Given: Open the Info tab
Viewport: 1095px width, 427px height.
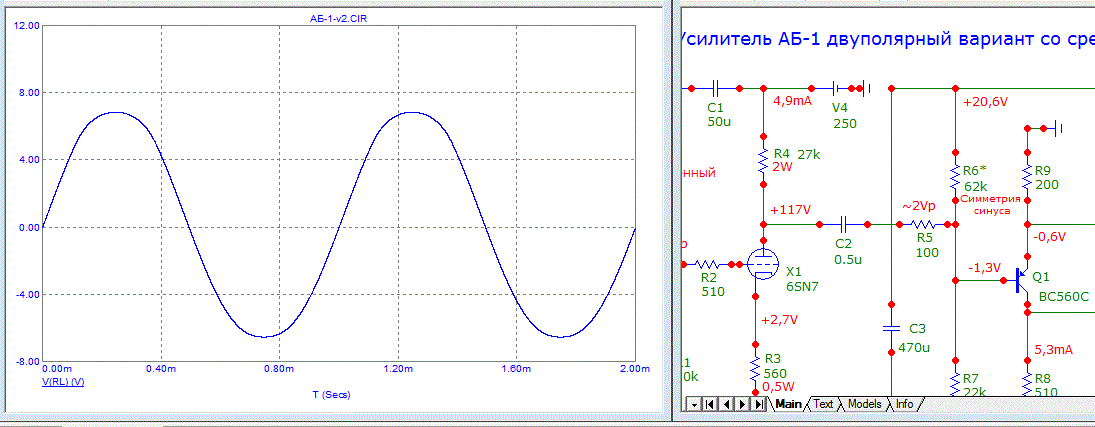Looking at the screenshot, I should click(904, 404).
